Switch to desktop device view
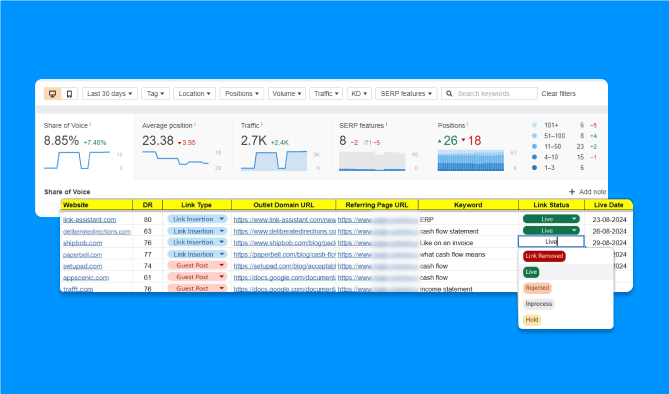 click(x=52, y=93)
